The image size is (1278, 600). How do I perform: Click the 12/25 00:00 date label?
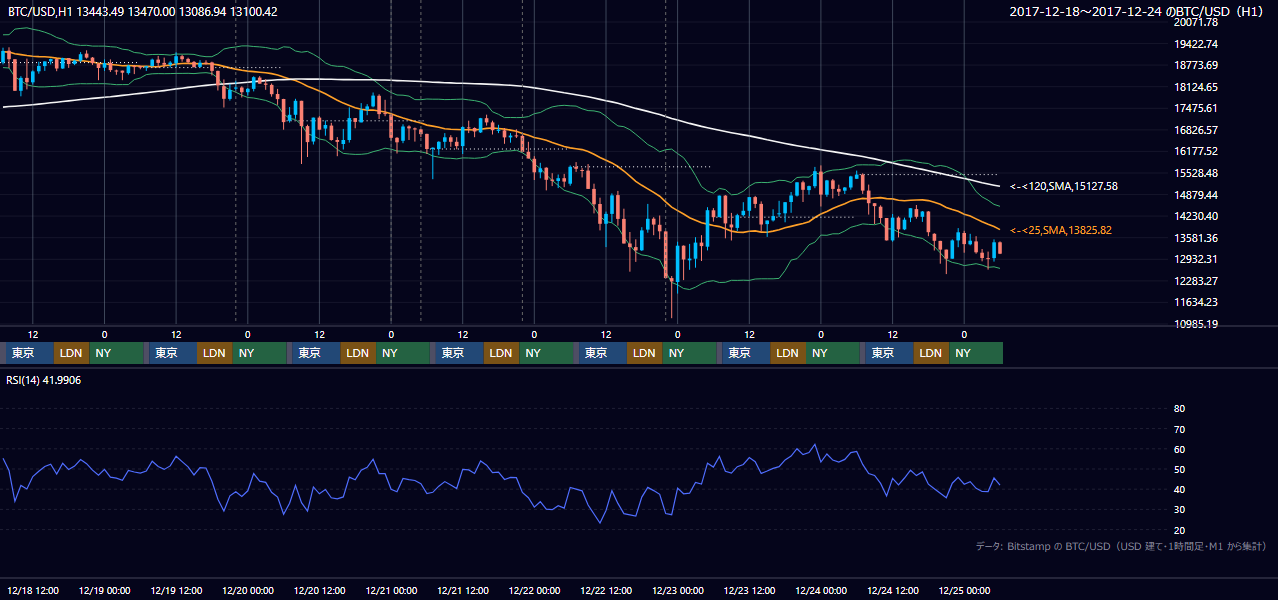click(x=964, y=590)
